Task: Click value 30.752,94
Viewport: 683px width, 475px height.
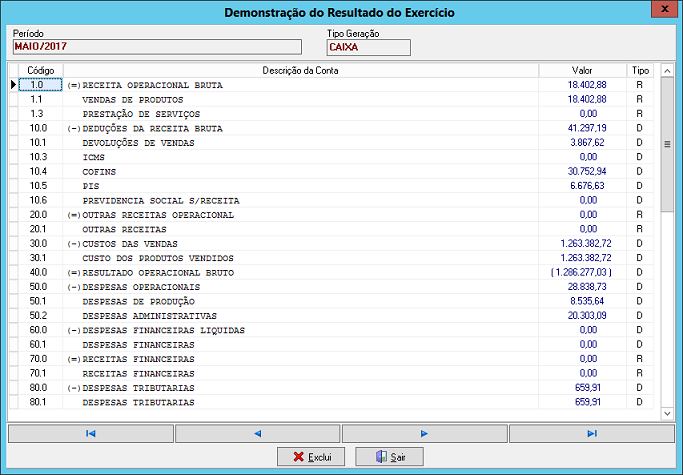Action: pos(587,171)
